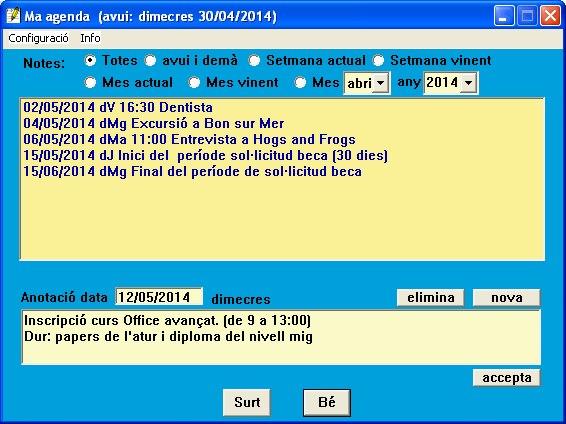Click the accepta button
The image size is (566, 424).
tap(507, 378)
